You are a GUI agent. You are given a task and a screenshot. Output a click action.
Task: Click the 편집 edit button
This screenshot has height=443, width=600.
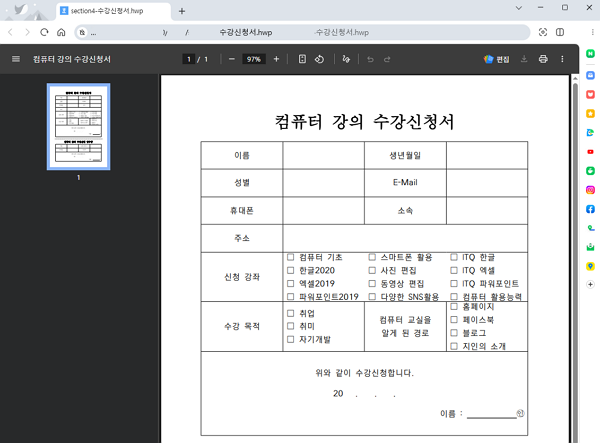pyautogui.click(x=496, y=59)
